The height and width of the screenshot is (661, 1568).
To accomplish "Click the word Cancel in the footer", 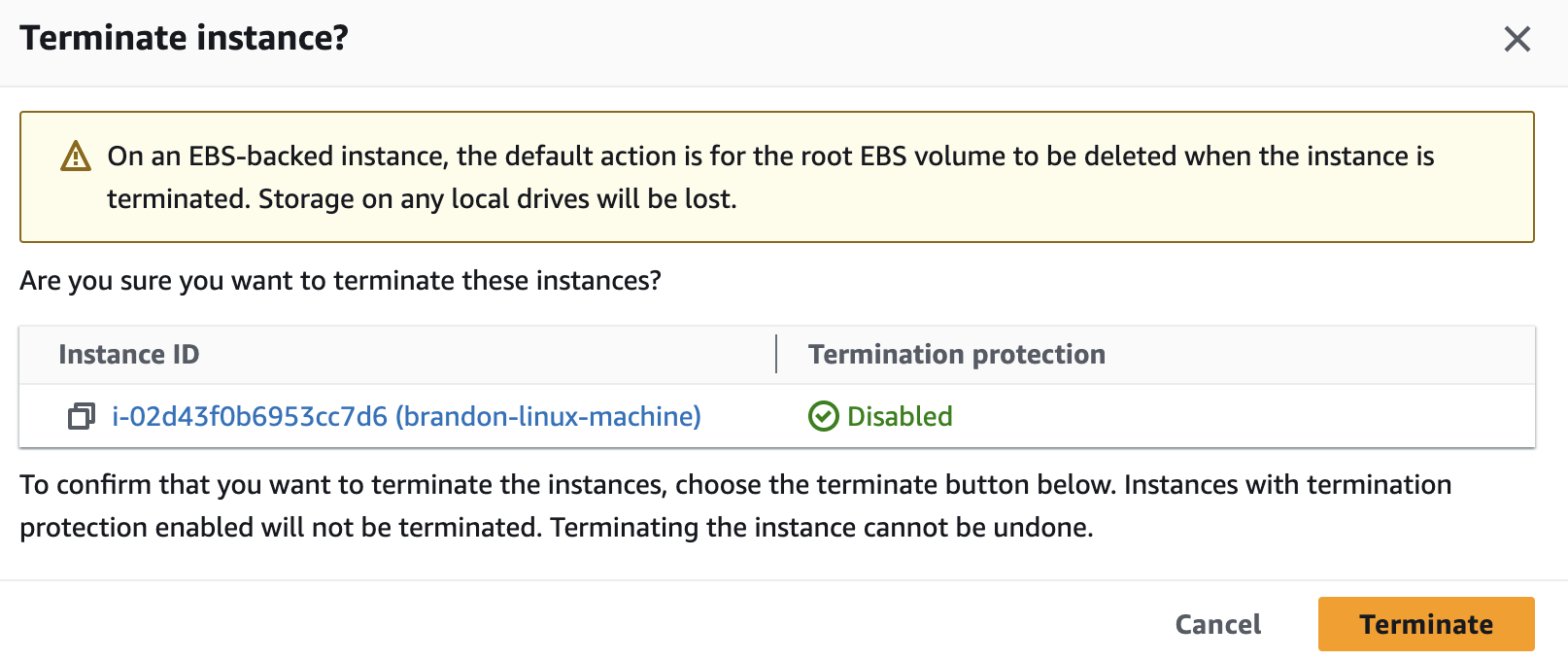I will (x=1218, y=624).
